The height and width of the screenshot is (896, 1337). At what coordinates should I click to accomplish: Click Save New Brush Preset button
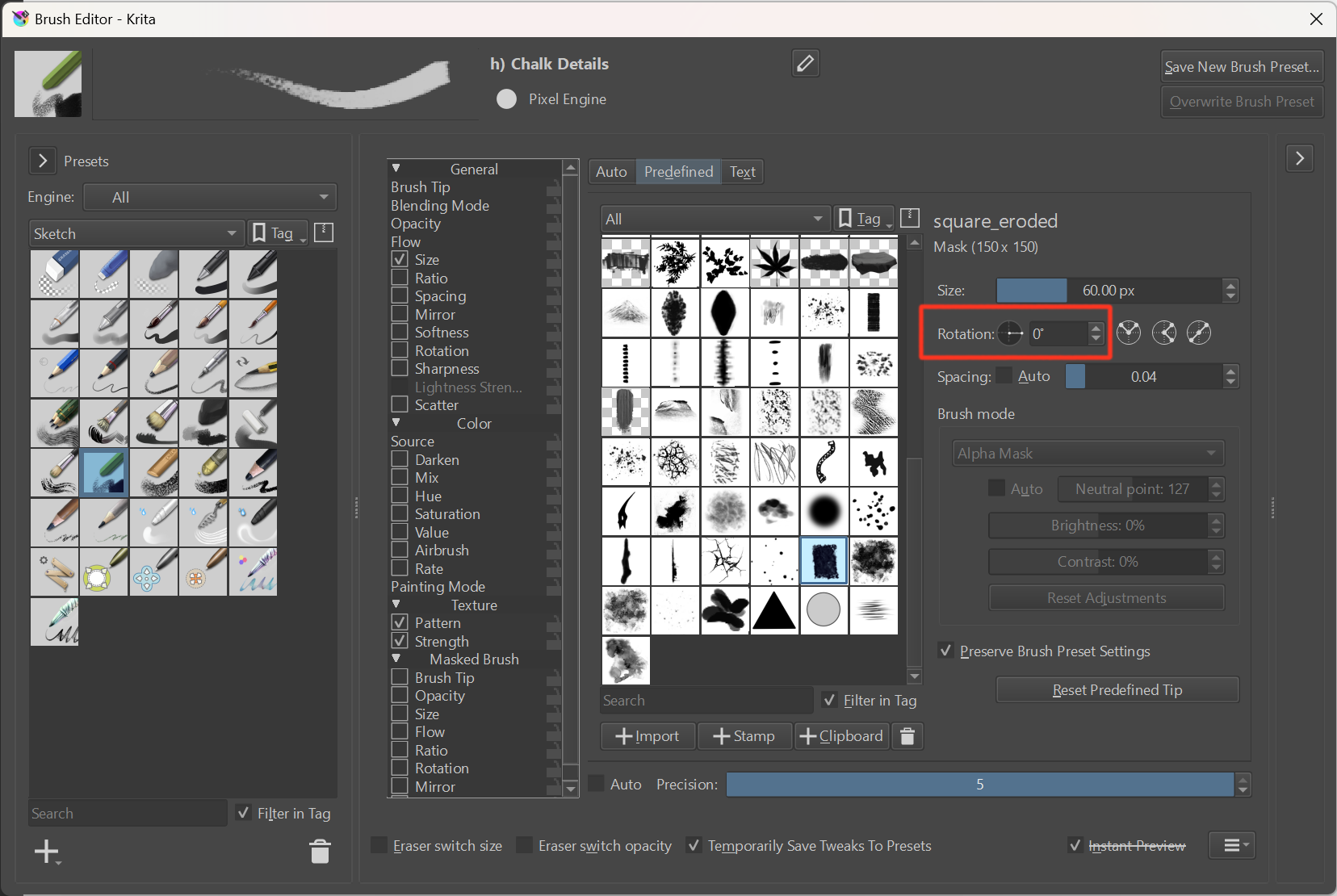pos(1241,67)
